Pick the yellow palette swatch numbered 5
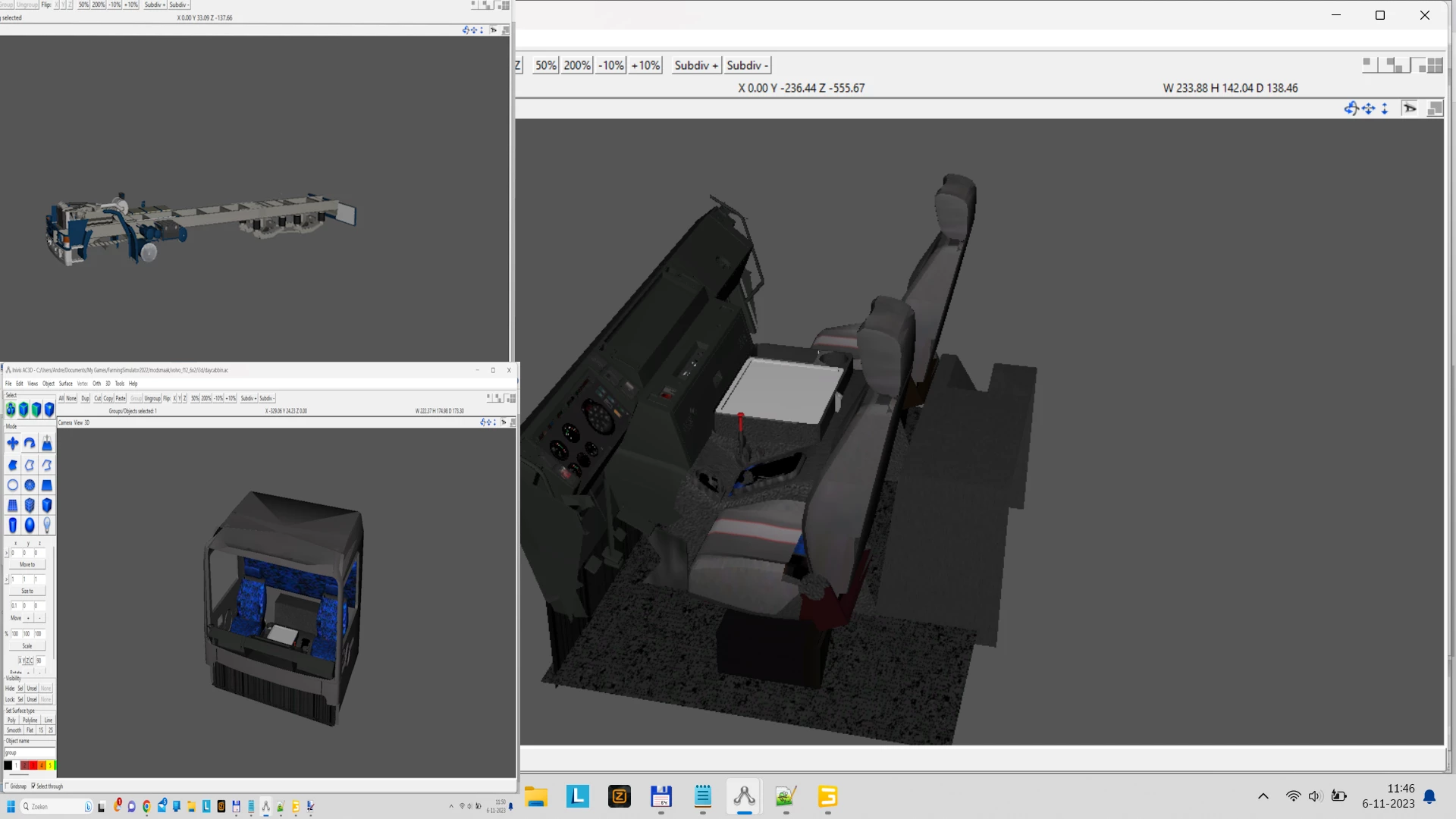 pos(51,765)
